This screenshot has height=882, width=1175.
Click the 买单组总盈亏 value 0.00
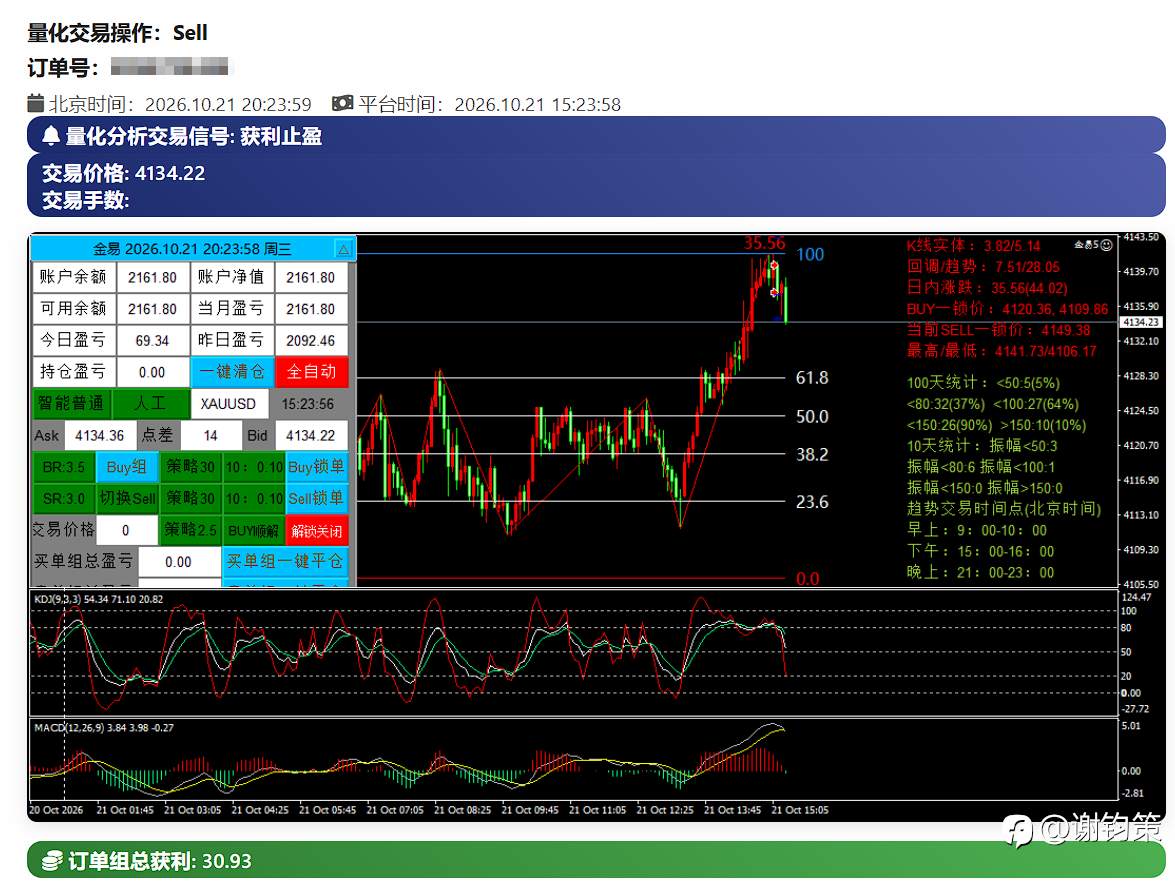[178, 561]
